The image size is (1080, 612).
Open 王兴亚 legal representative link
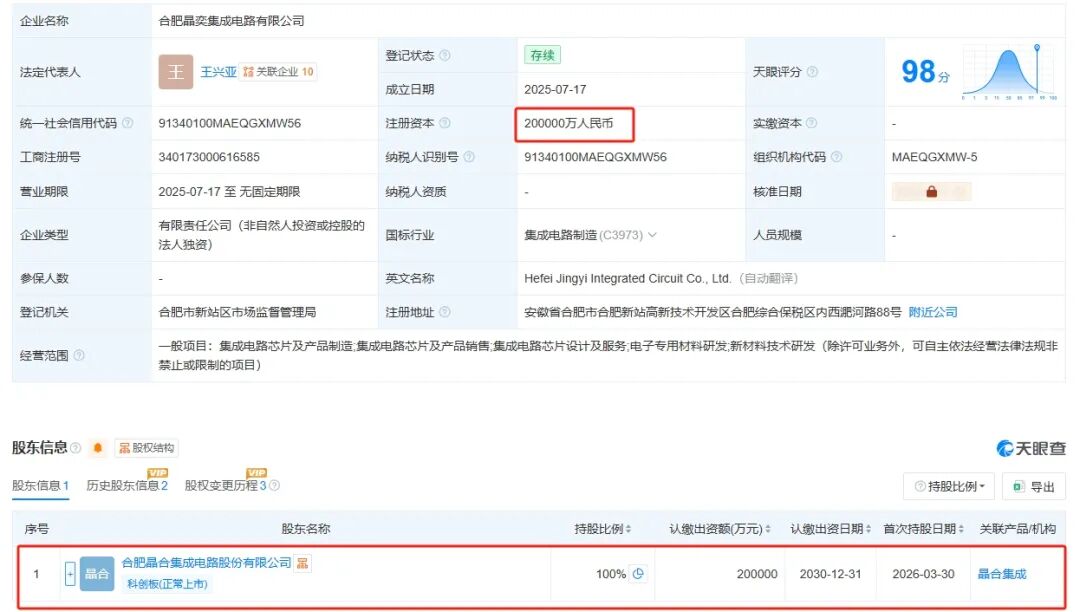tap(219, 72)
